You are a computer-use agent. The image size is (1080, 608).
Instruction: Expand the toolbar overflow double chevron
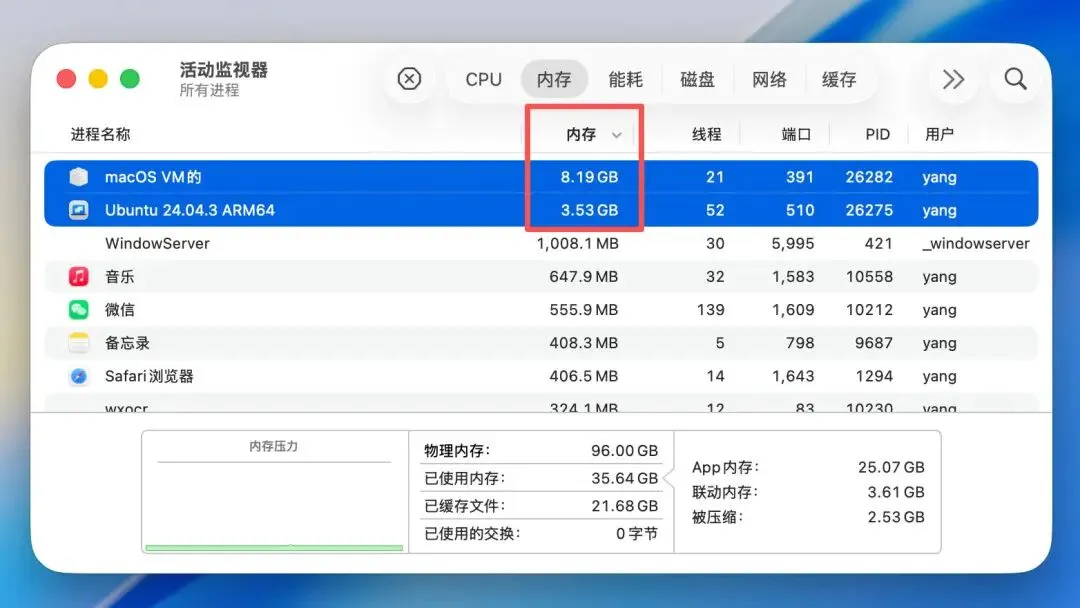[953, 79]
